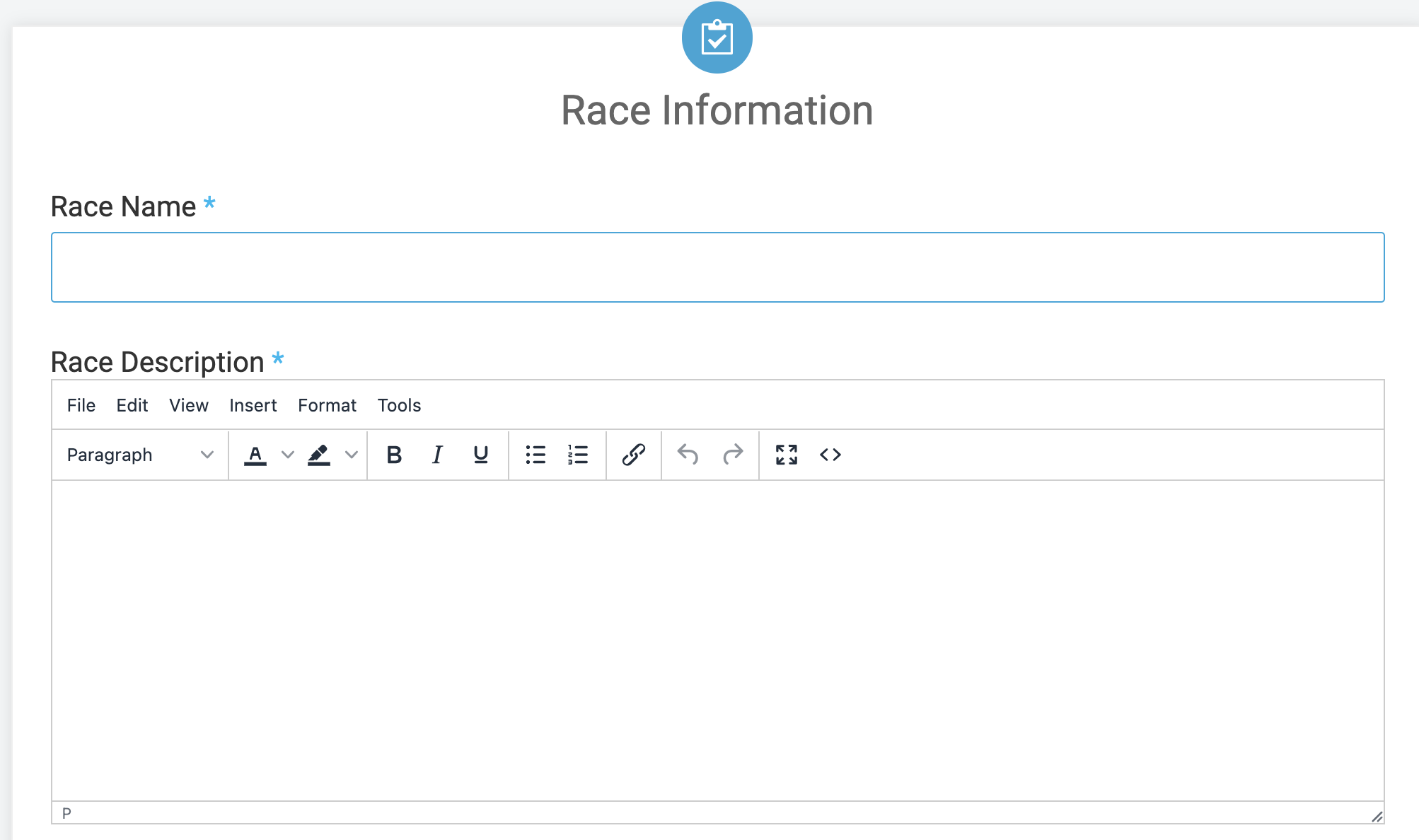1419x840 pixels.
Task: Click into the Race Name field
Action: click(717, 267)
